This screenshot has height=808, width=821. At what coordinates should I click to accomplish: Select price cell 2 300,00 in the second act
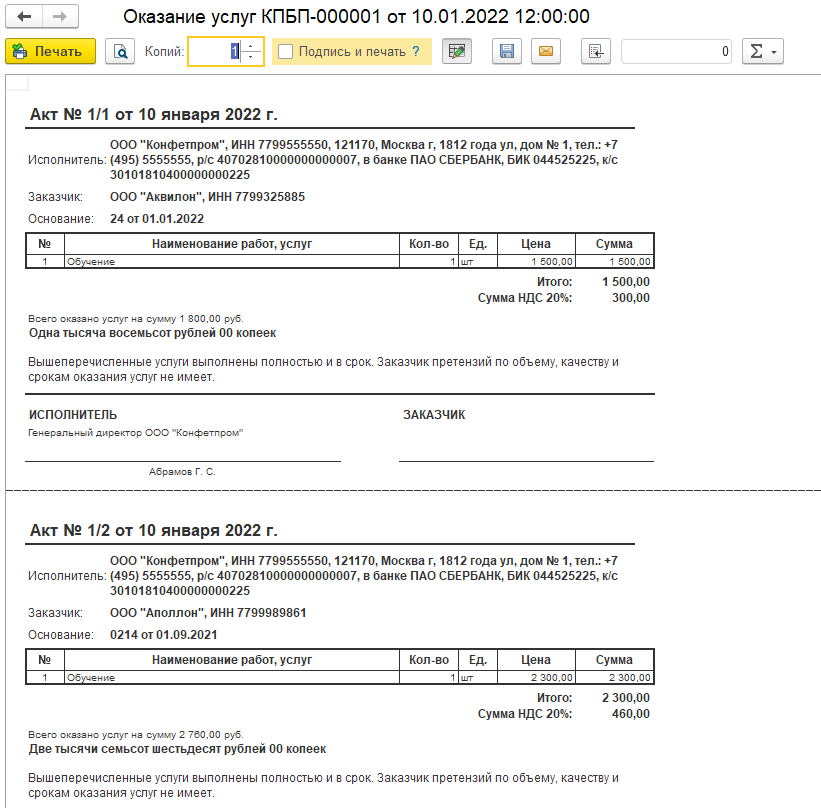click(x=536, y=677)
